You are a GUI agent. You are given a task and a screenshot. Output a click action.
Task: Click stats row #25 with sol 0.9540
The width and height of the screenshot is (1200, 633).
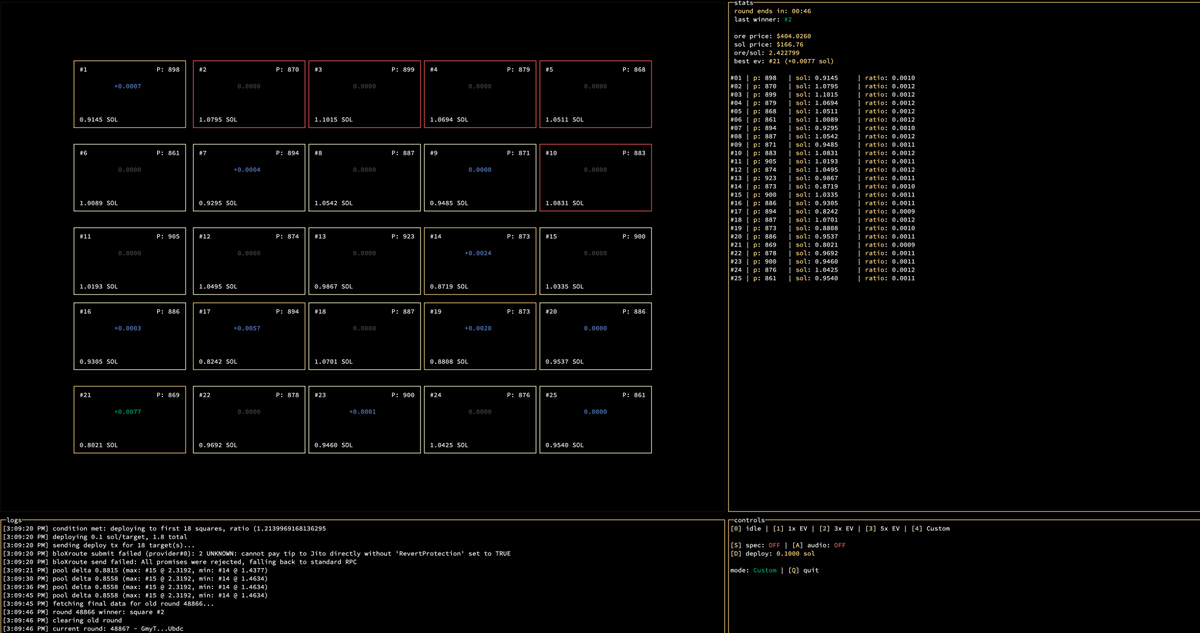click(823, 278)
